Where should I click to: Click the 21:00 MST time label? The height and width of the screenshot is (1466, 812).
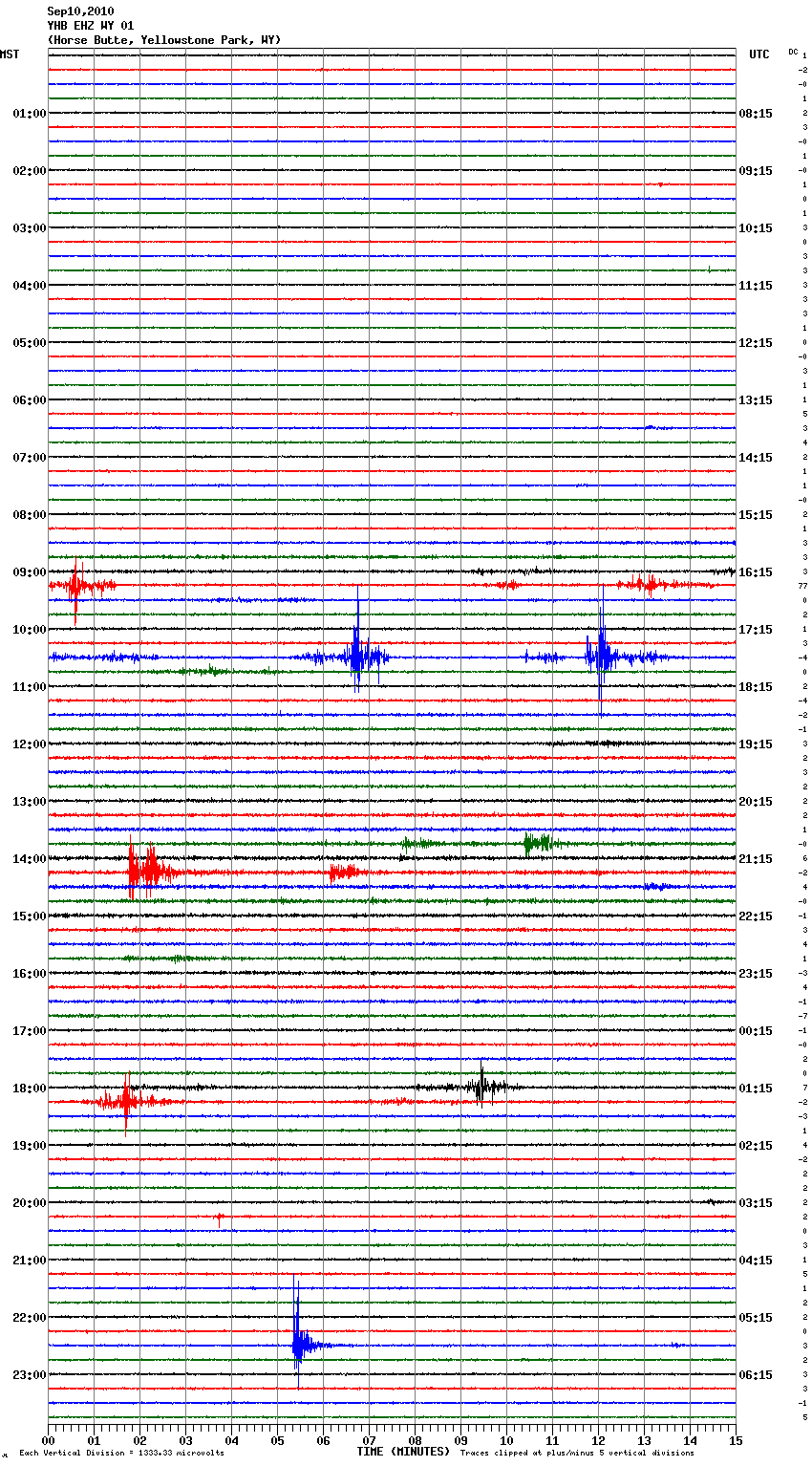pos(30,1261)
